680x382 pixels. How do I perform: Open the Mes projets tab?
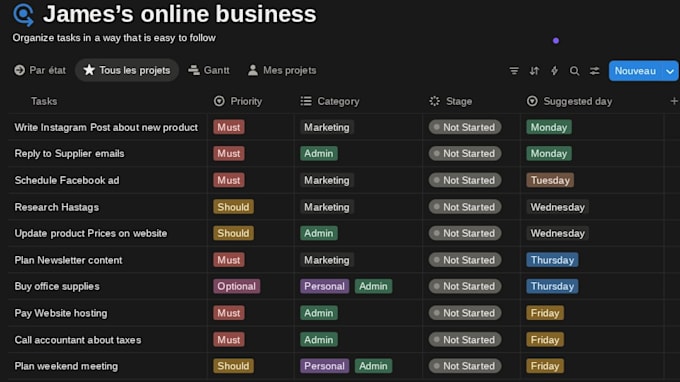[282, 70]
